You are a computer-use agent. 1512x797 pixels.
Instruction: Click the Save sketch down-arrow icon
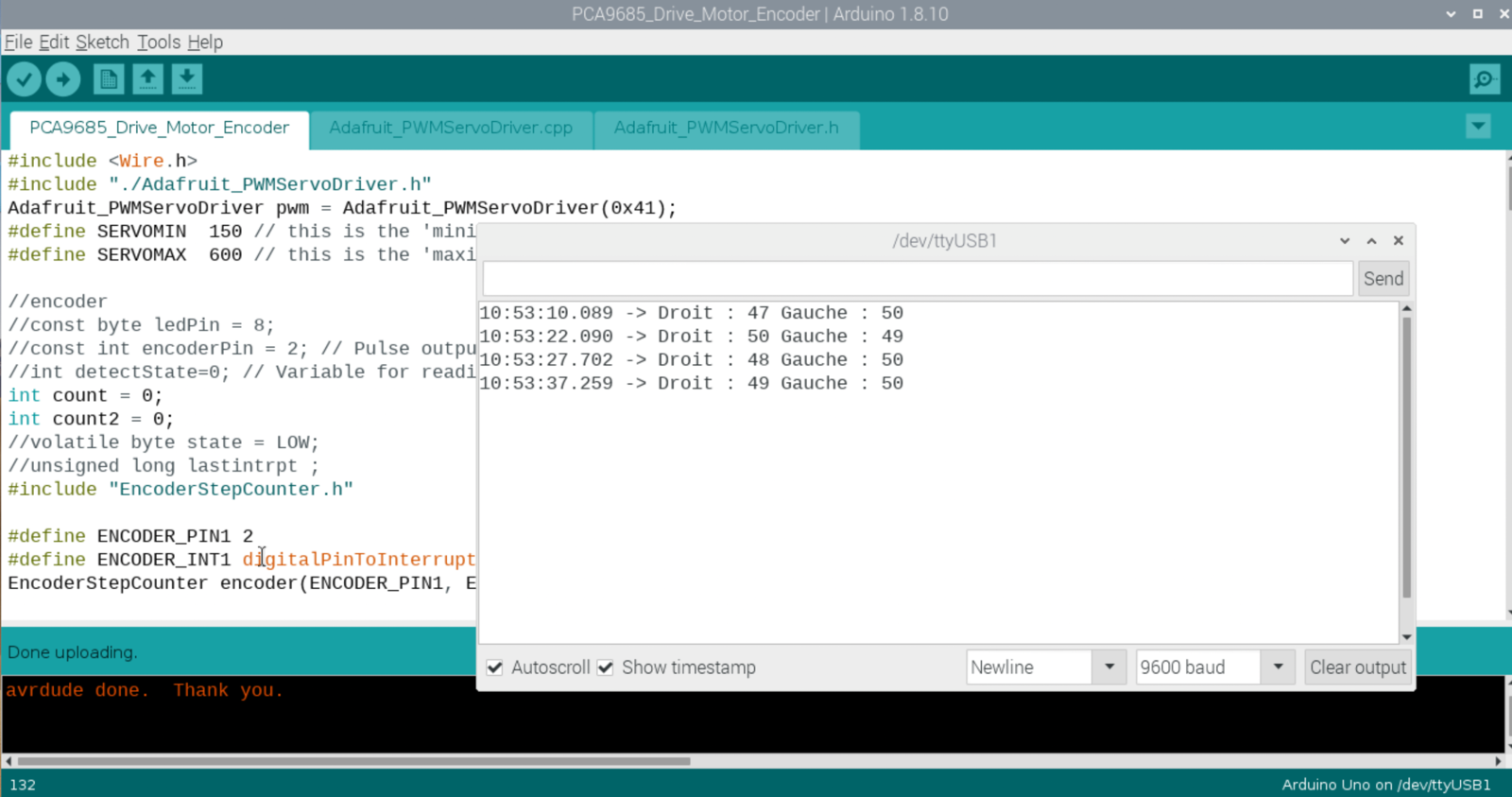click(187, 79)
